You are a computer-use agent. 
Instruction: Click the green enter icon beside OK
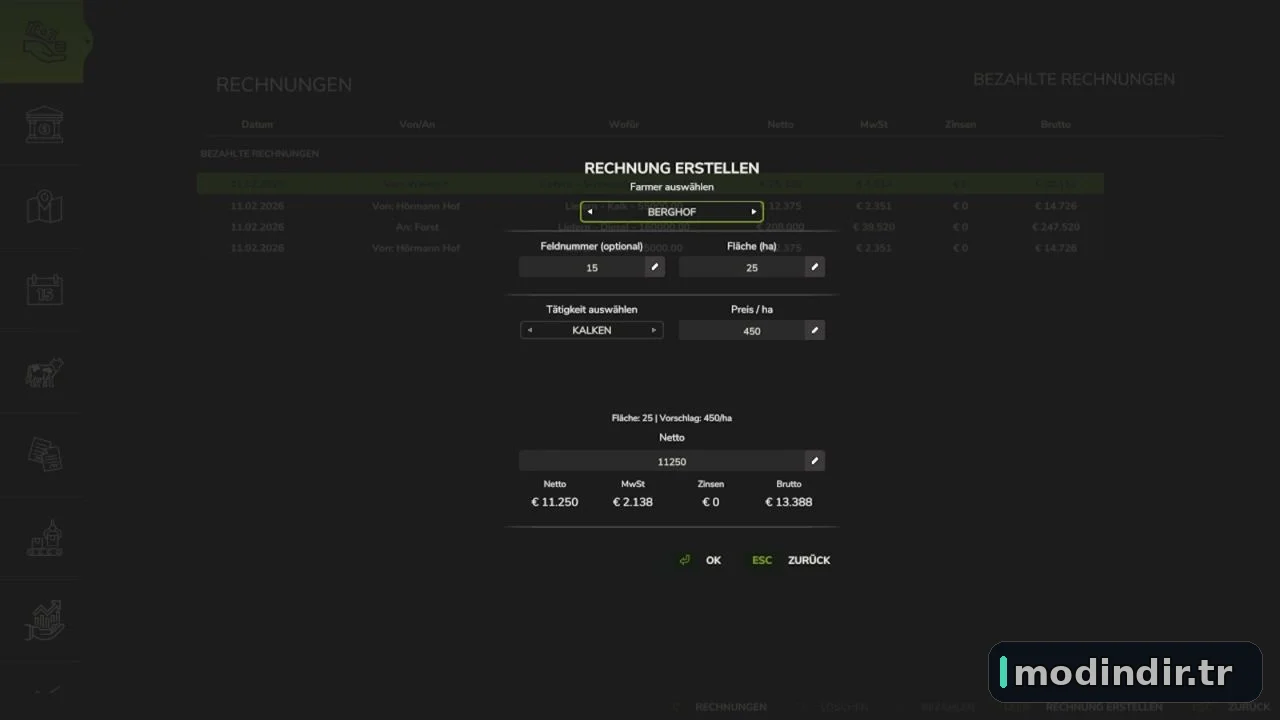pos(685,560)
